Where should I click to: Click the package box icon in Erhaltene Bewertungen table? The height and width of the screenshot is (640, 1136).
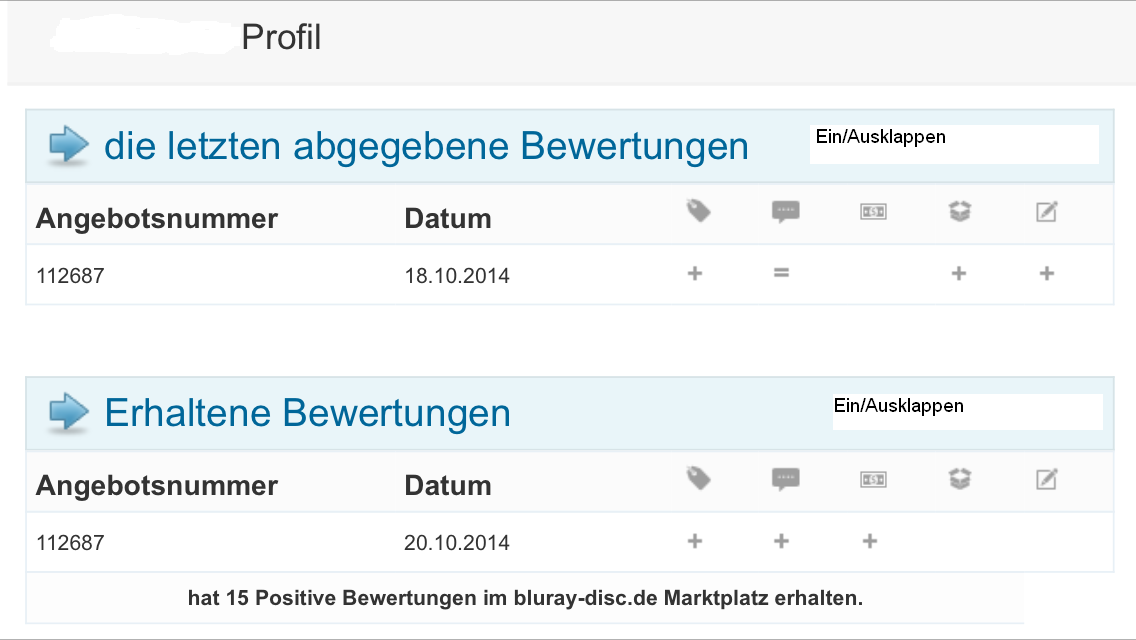[x=960, y=480]
